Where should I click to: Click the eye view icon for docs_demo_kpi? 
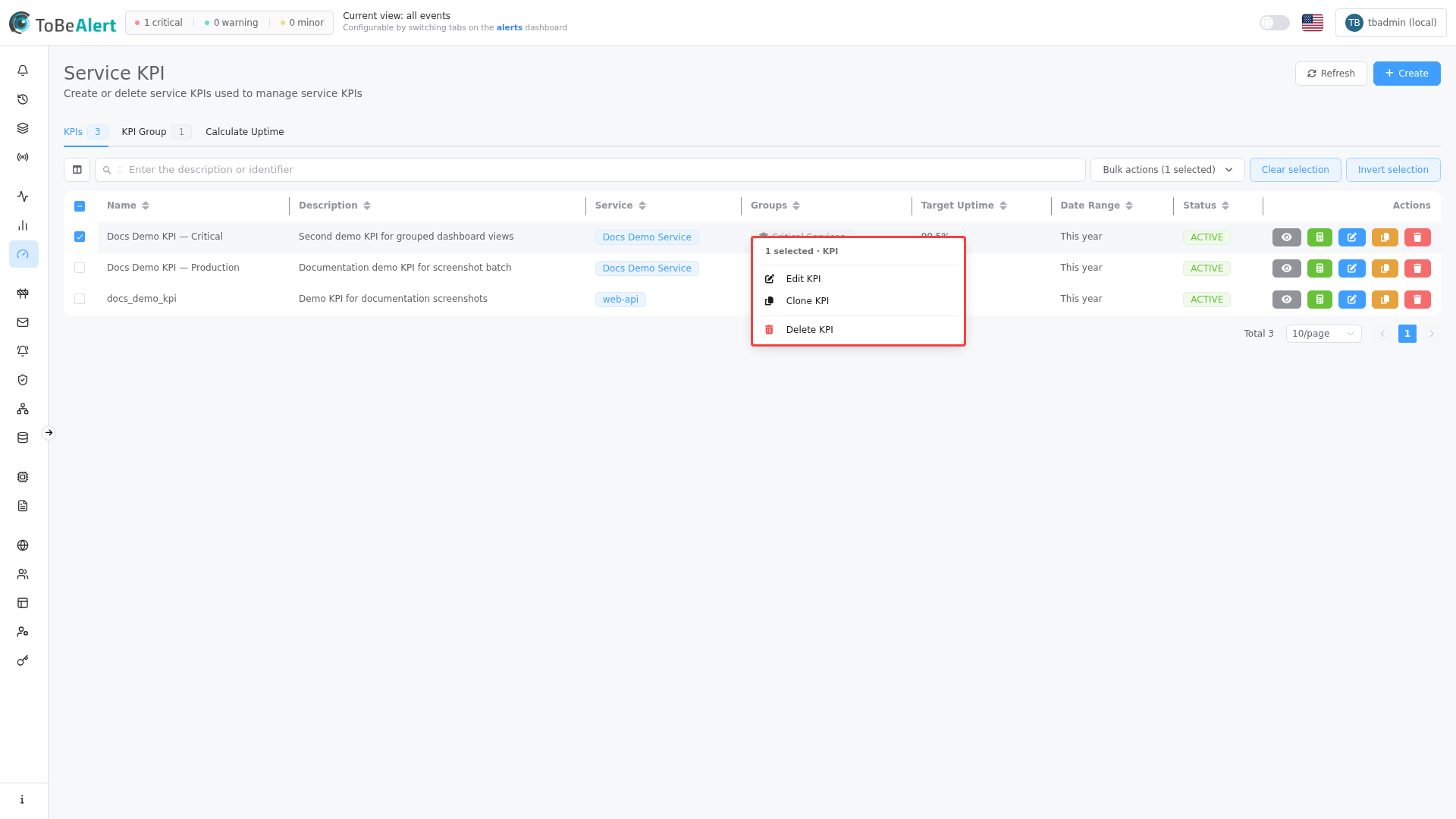[x=1287, y=300]
